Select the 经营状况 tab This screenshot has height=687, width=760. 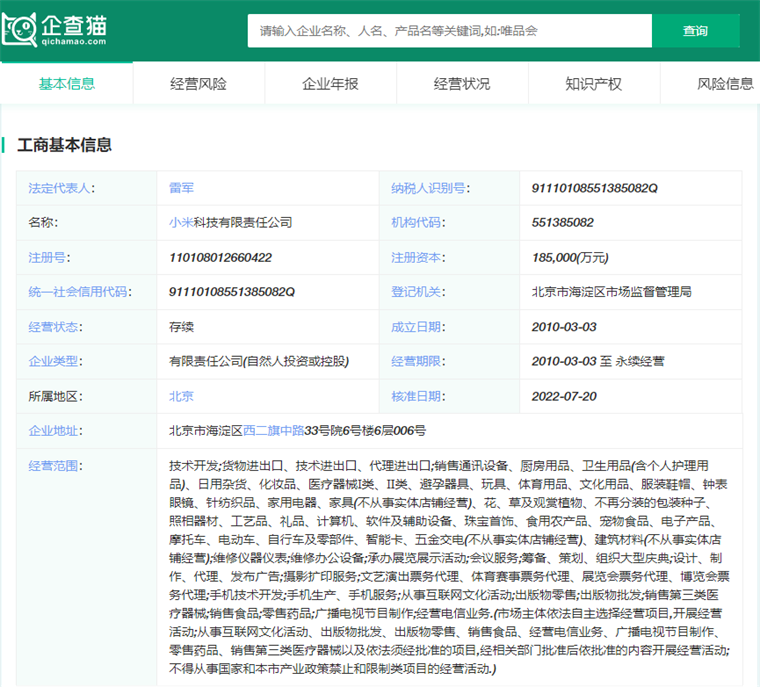(x=462, y=84)
